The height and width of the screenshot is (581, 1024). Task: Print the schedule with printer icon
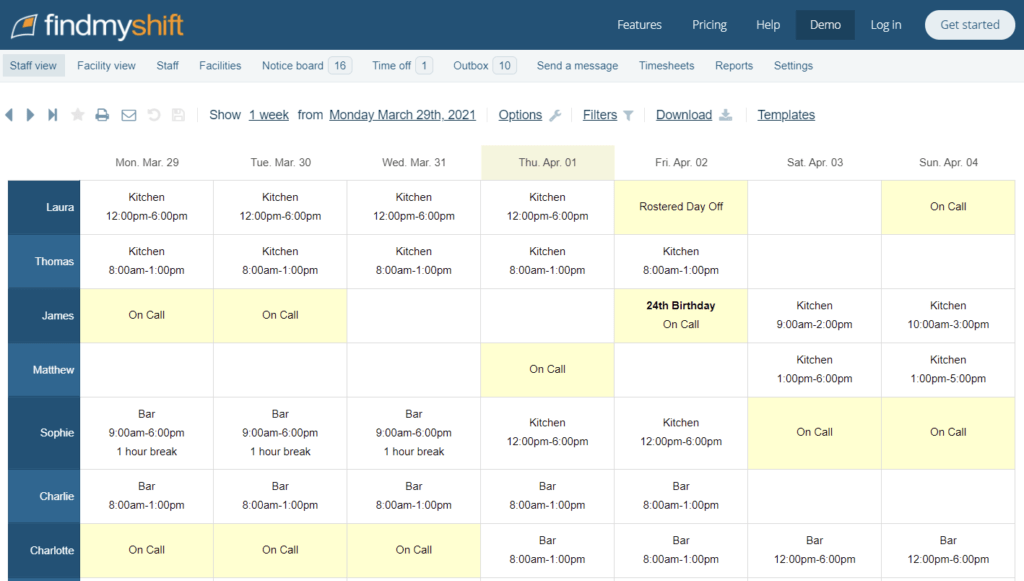point(102,115)
